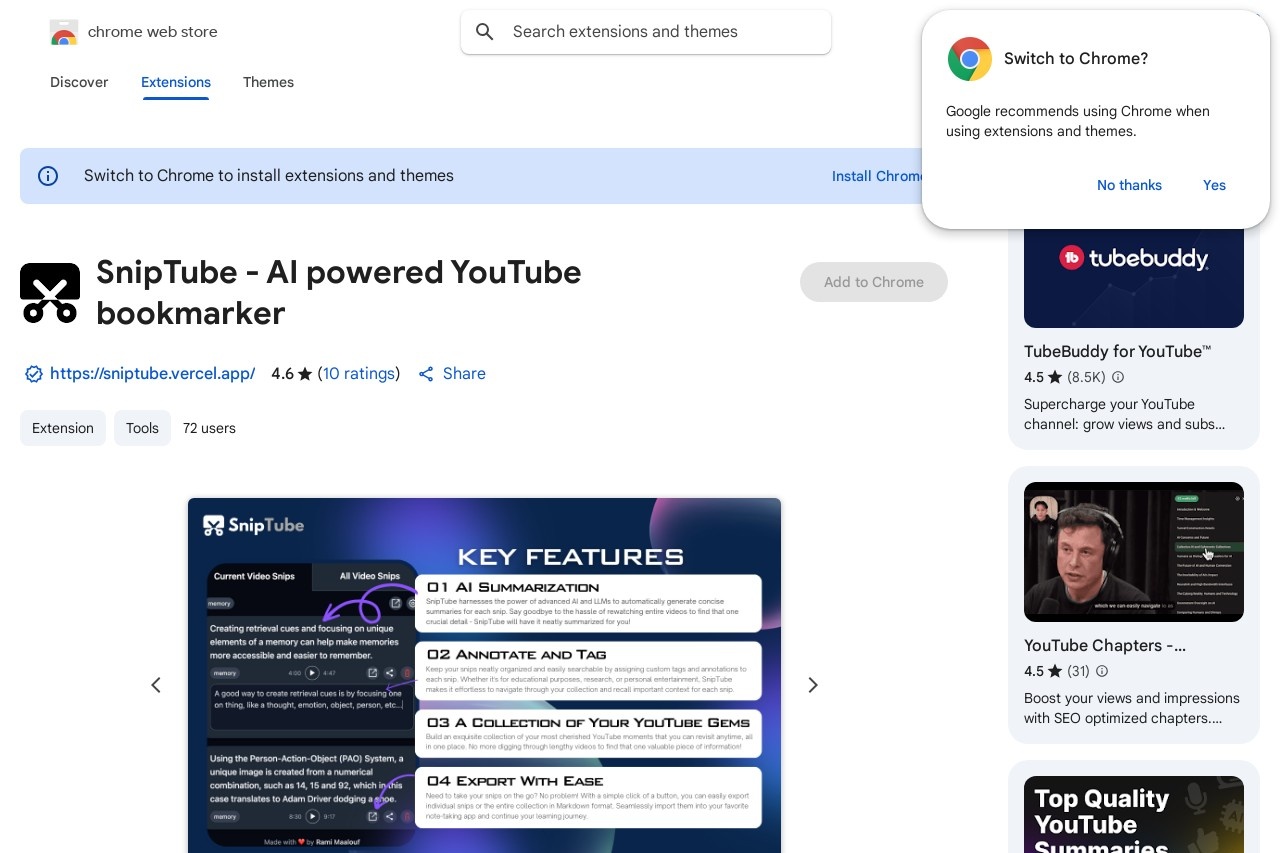Focus the Search extensions and themes field
Viewport: 1280px width, 853px height.
click(x=646, y=32)
